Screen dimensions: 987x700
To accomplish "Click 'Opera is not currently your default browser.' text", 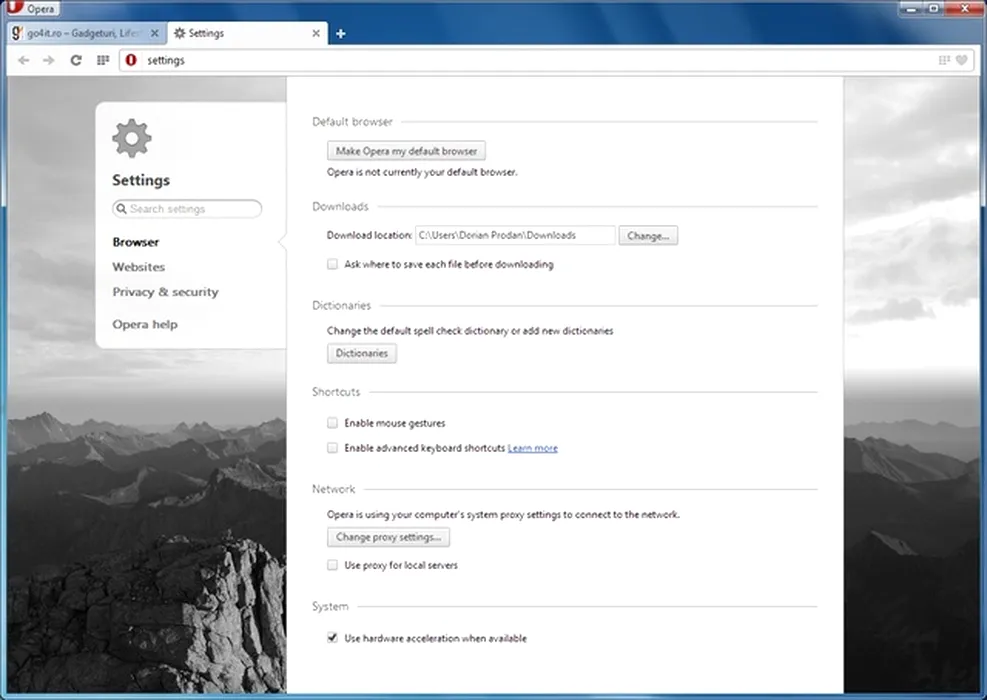I will [x=422, y=172].
